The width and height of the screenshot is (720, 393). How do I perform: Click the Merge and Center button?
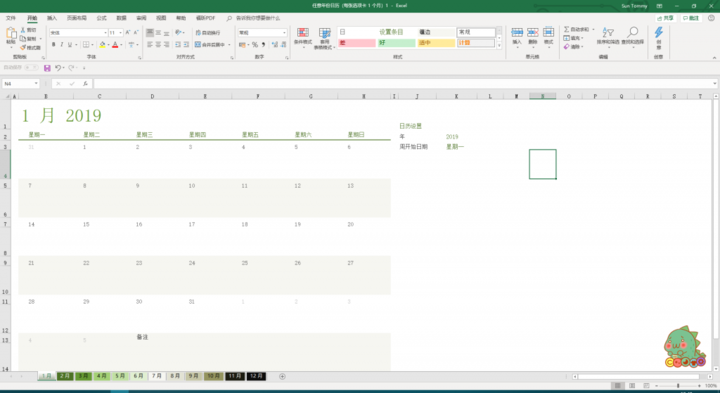click(210, 45)
